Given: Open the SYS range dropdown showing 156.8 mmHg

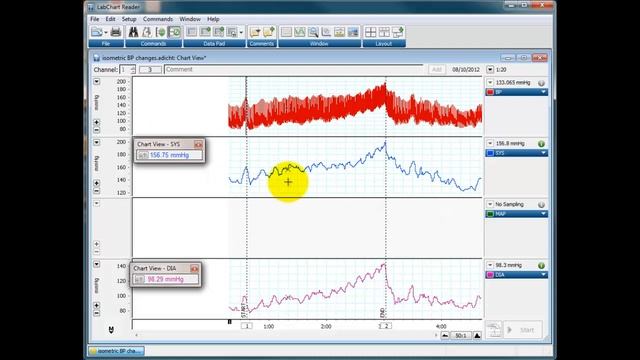Looking at the screenshot, I should click(x=490, y=143).
